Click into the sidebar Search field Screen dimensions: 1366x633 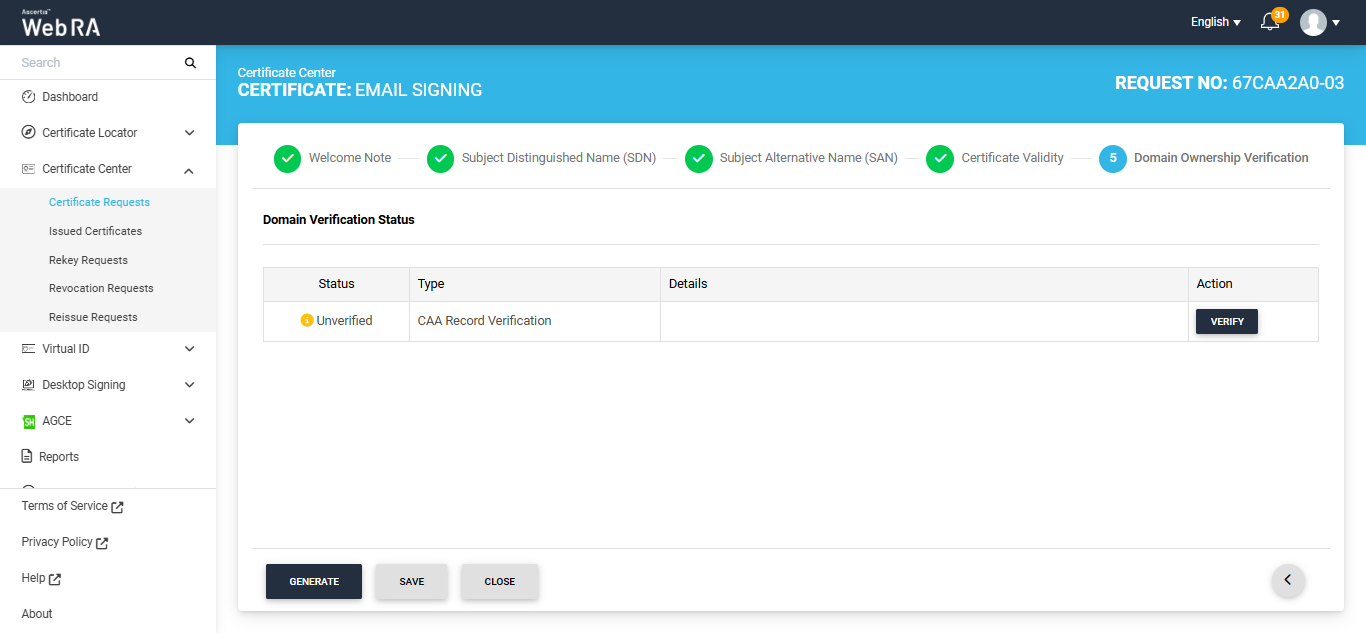(x=98, y=63)
